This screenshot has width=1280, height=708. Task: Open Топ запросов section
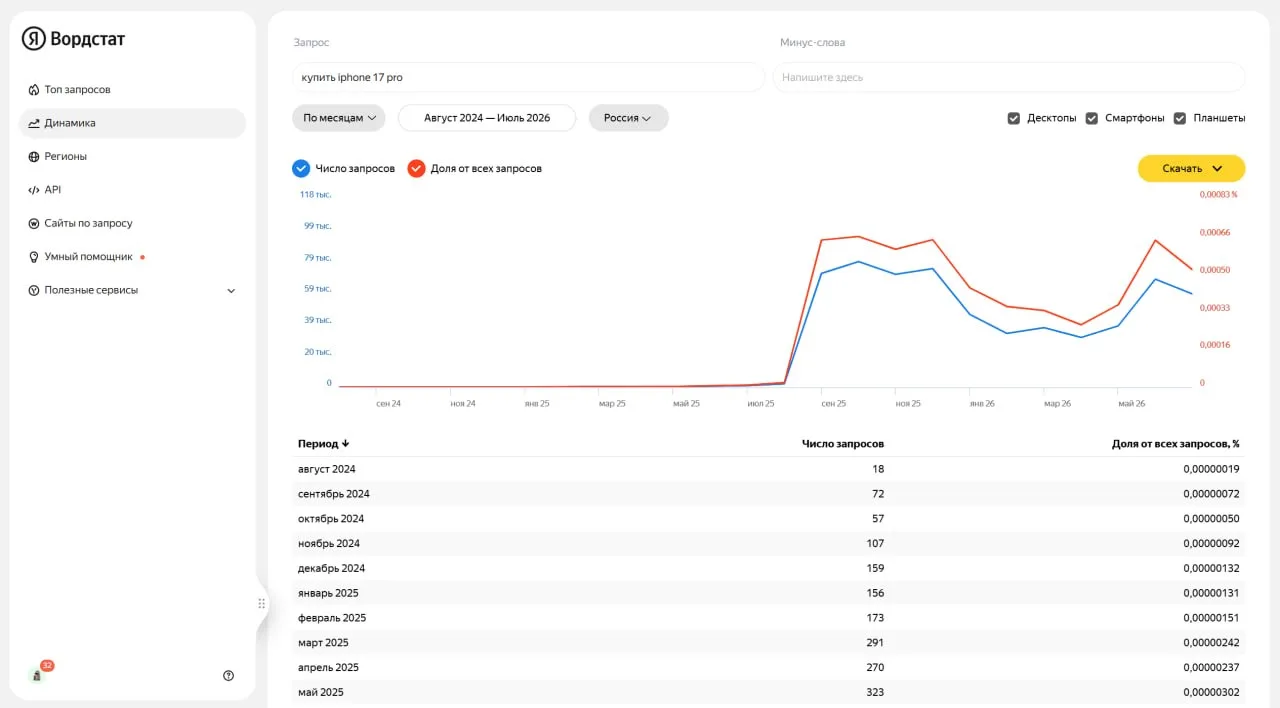(x=132, y=90)
